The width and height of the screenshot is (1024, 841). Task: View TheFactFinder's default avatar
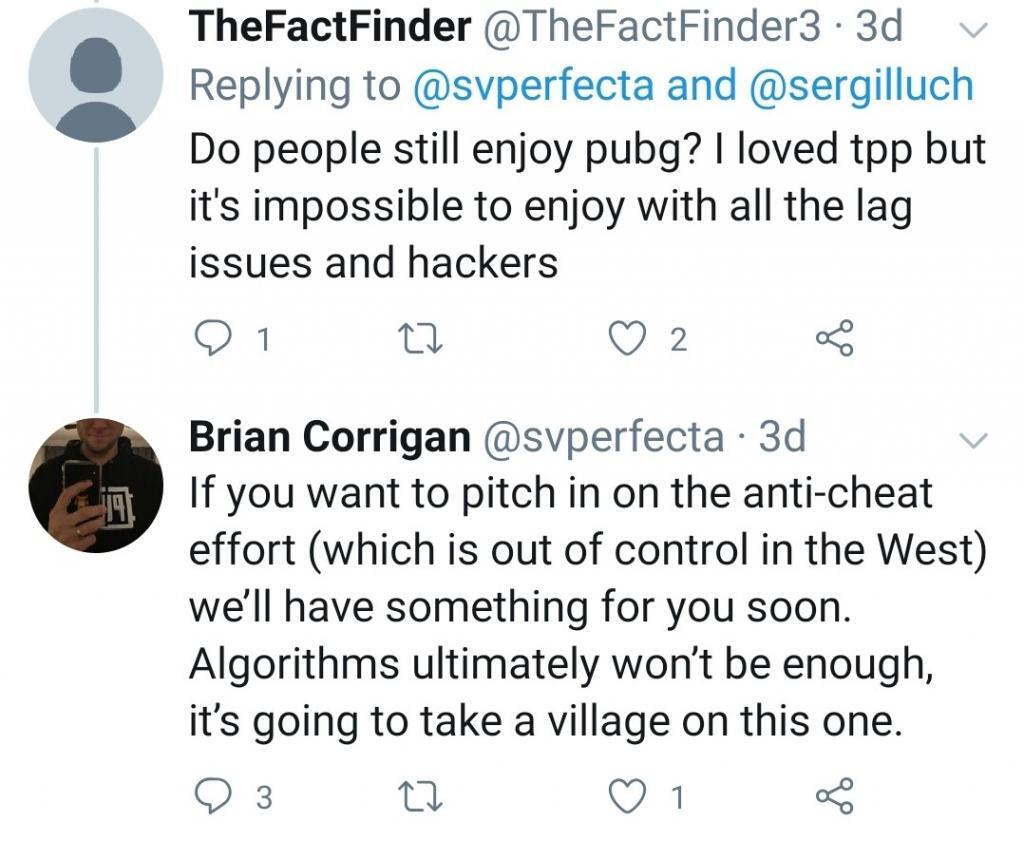click(95, 75)
